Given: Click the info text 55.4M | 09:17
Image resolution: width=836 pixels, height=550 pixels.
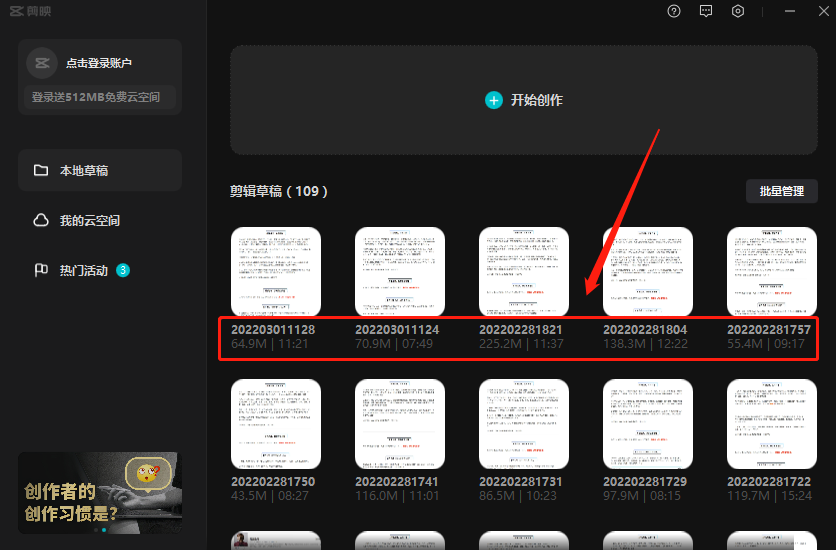Looking at the screenshot, I should (x=766, y=344).
